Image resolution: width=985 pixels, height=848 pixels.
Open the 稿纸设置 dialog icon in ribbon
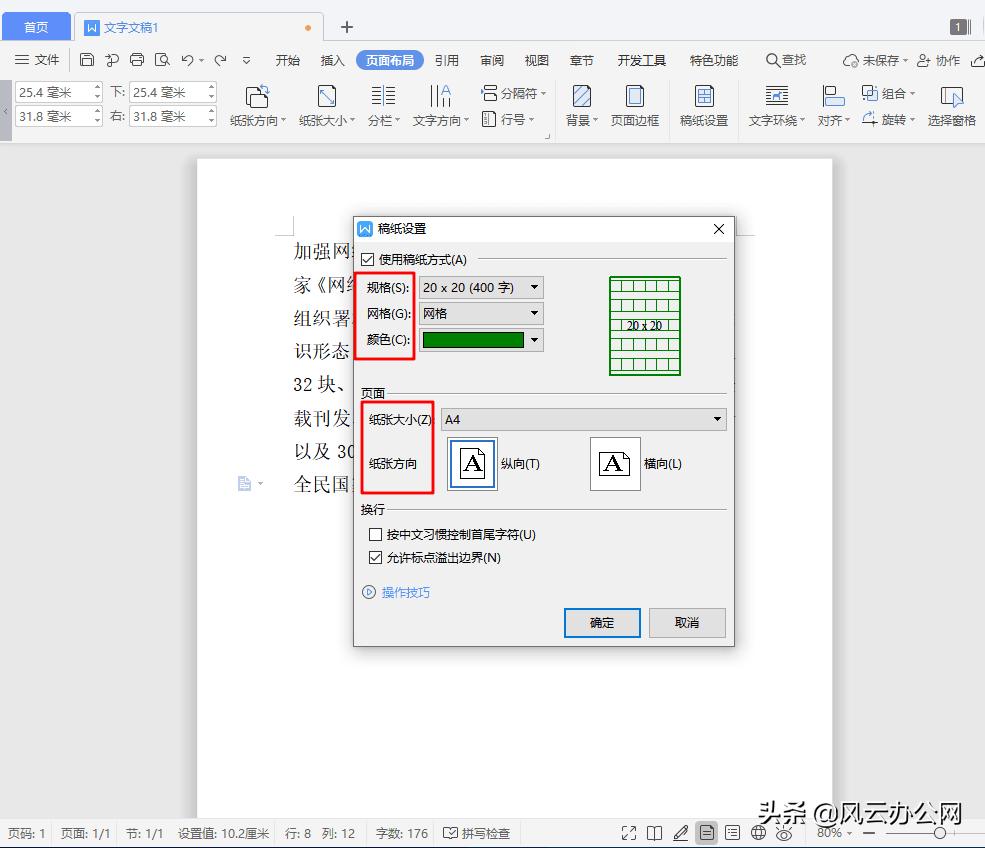pyautogui.click(x=703, y=105)
